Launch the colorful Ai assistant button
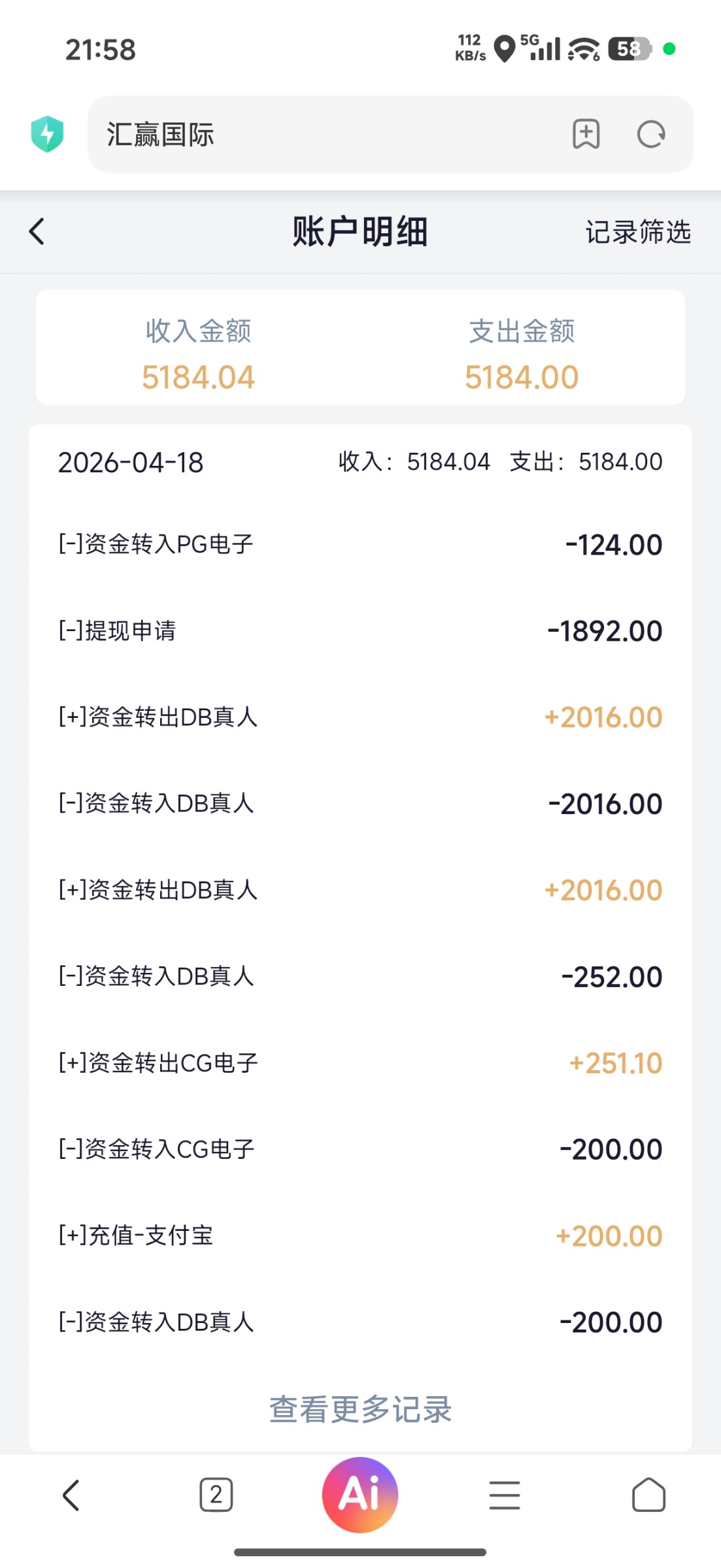The image size is (721, 1568). point(360,1495)
